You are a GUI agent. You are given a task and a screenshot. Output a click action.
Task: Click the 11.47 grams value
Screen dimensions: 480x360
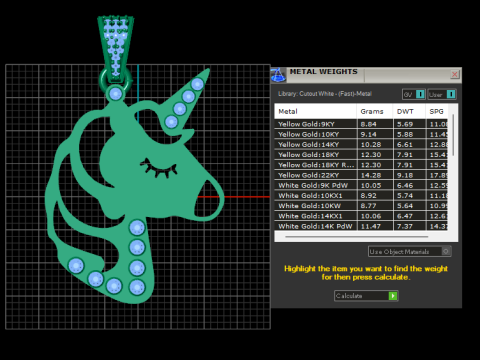pos(371,226)
